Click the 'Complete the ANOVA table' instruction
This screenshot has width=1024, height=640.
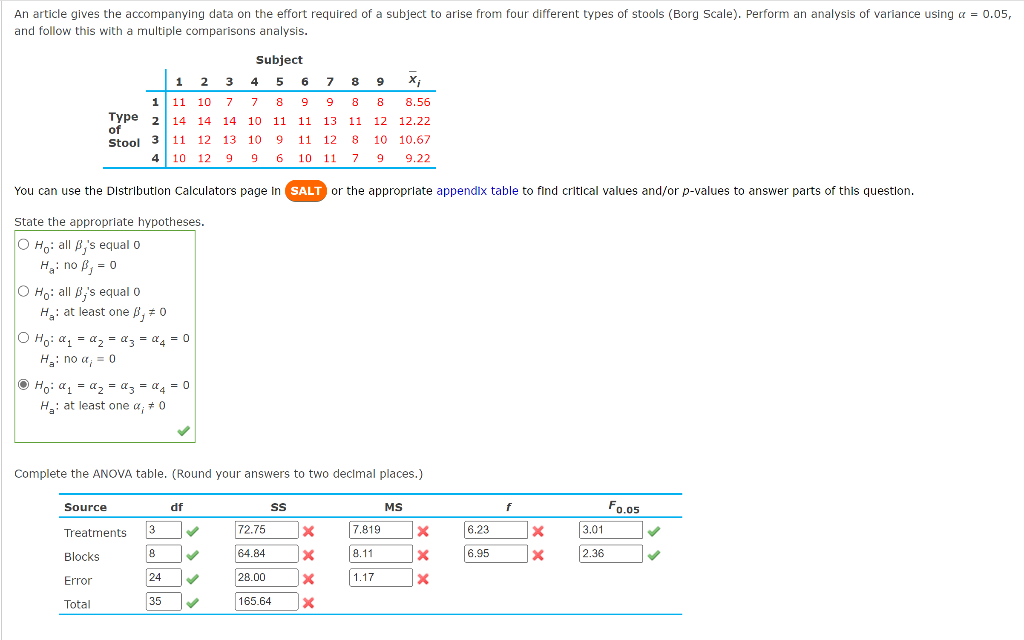tap(218, 473)
